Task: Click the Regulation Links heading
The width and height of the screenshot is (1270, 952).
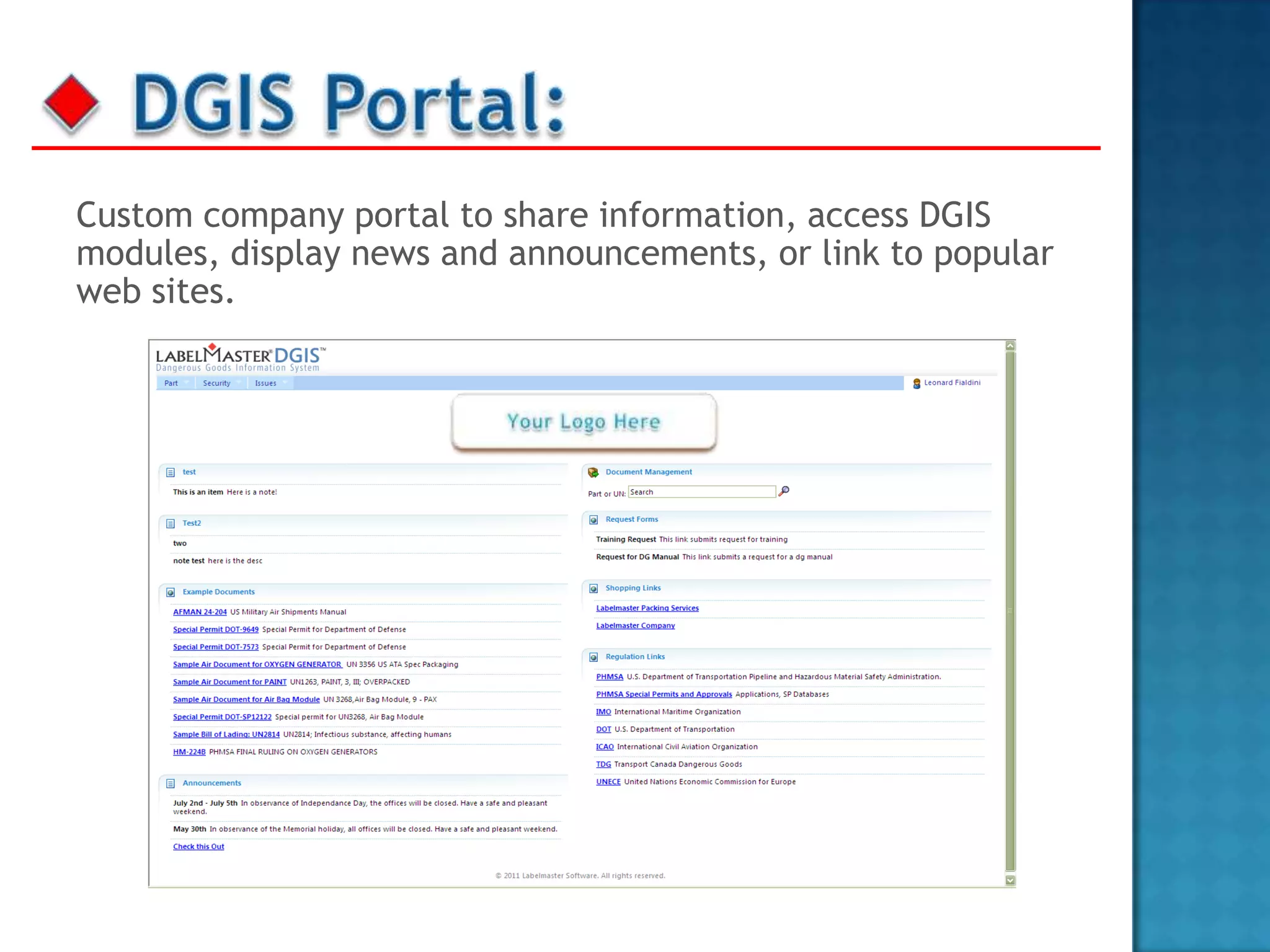Action: point(635,656)
